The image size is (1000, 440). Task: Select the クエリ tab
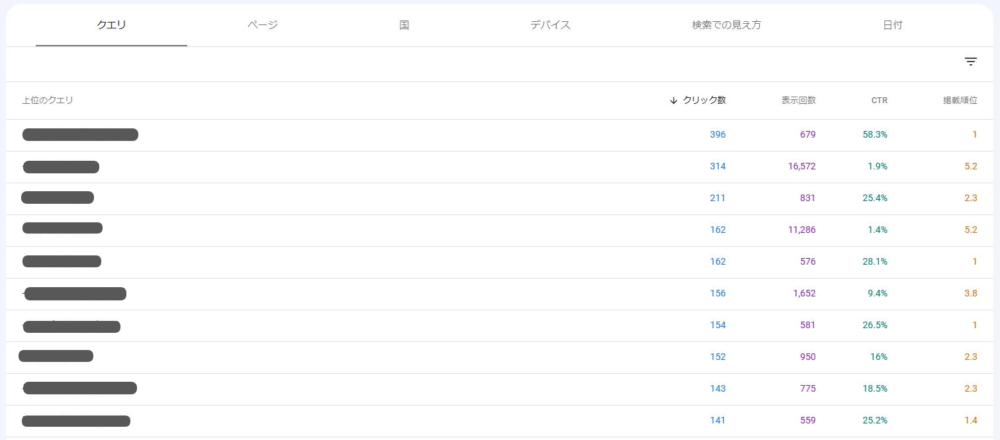click(x=112, y=26)
